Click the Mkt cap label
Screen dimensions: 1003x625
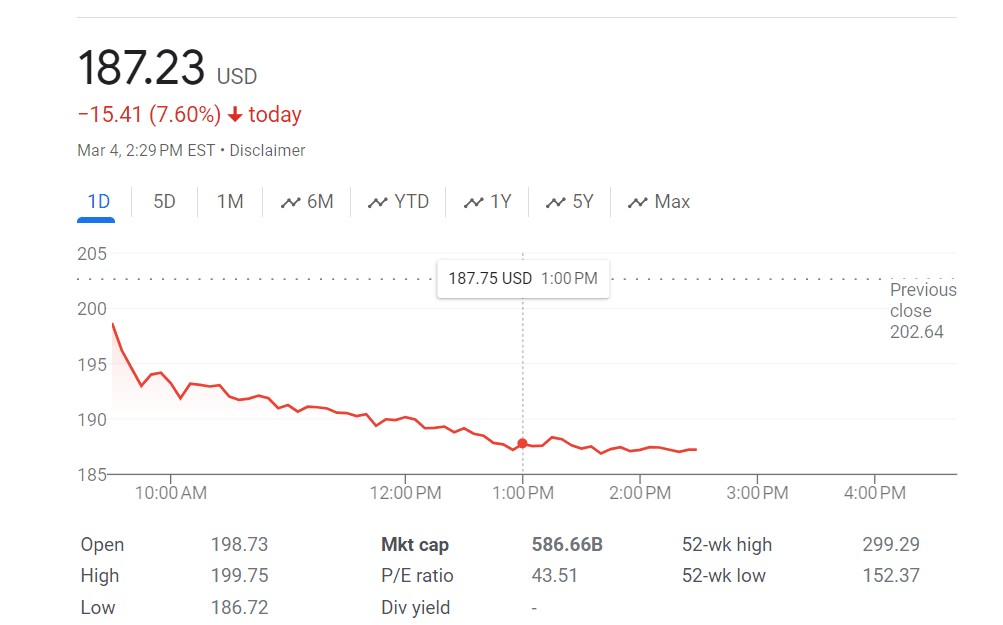click(x=415, y=545)
